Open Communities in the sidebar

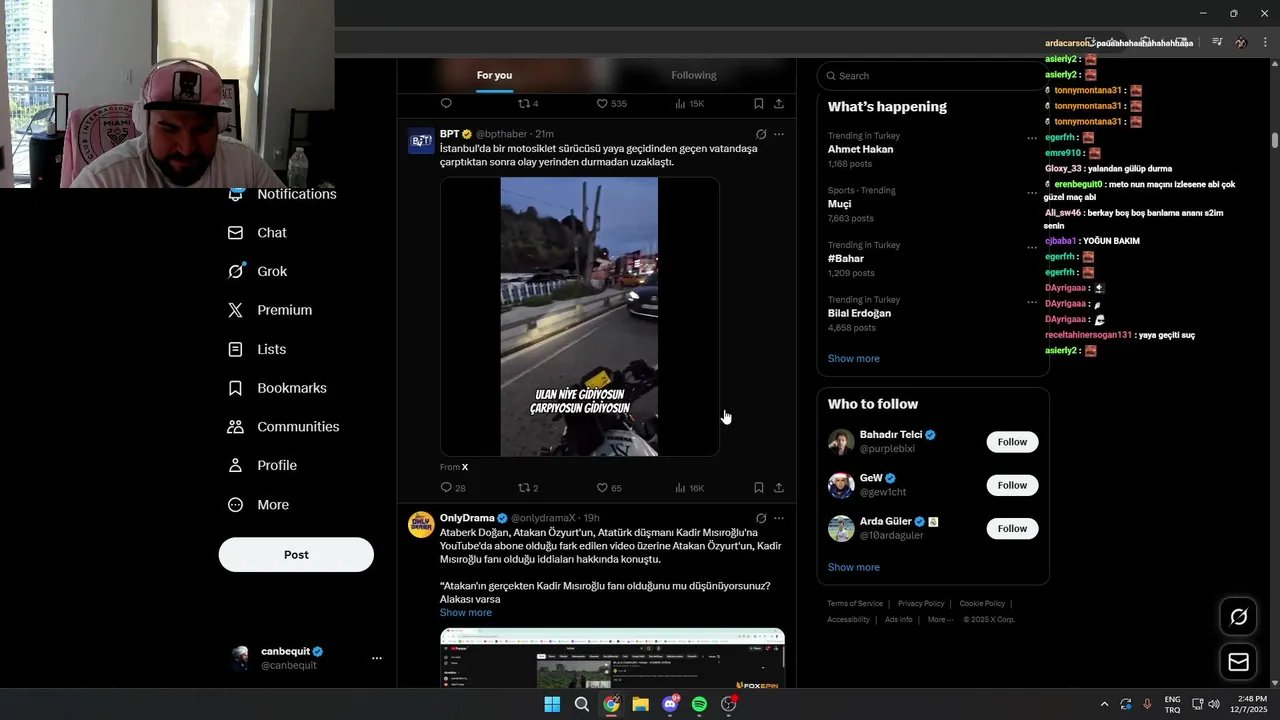point(283,427)
